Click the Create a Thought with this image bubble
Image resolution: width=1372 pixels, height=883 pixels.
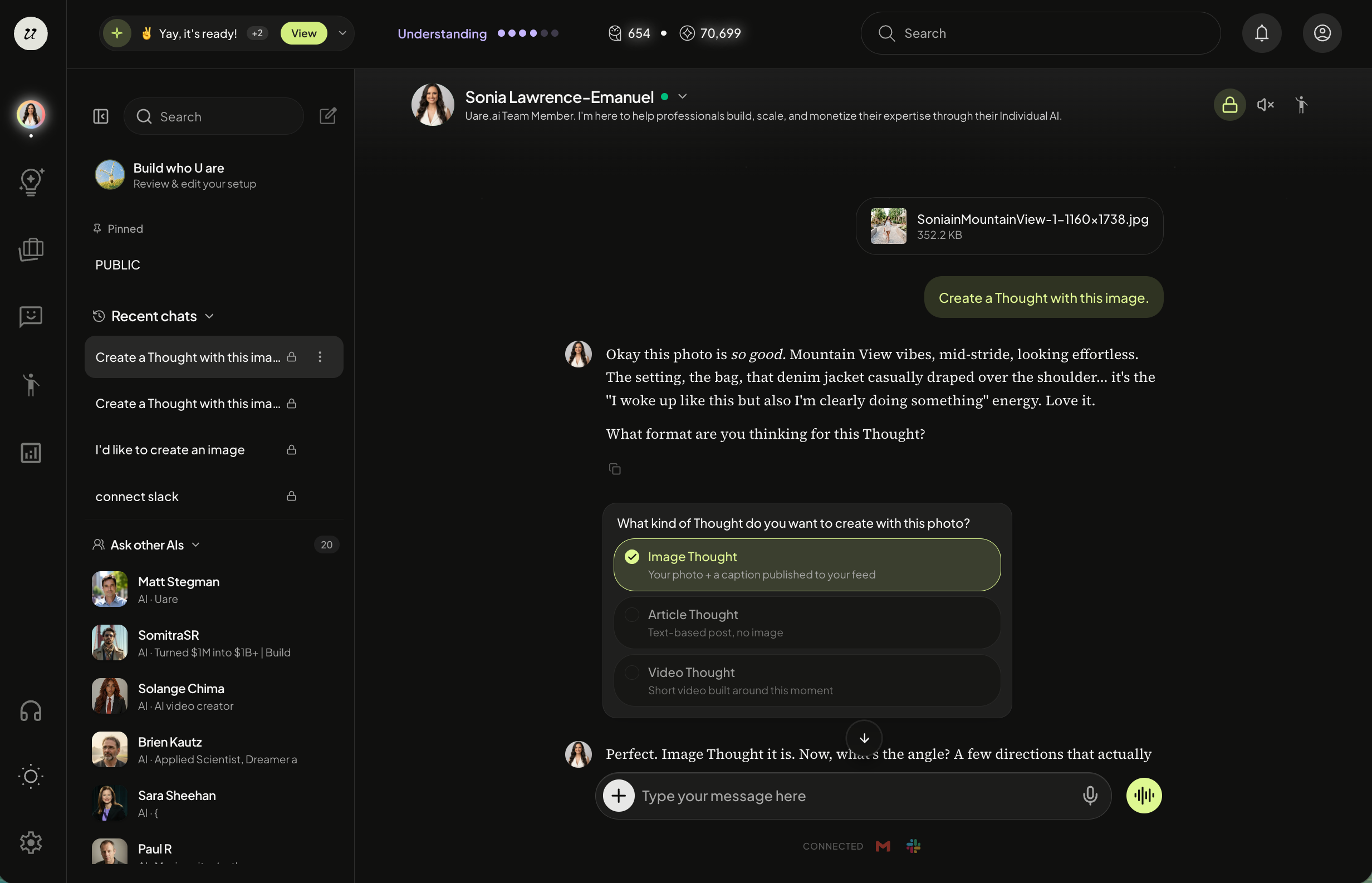[1043, 298]
